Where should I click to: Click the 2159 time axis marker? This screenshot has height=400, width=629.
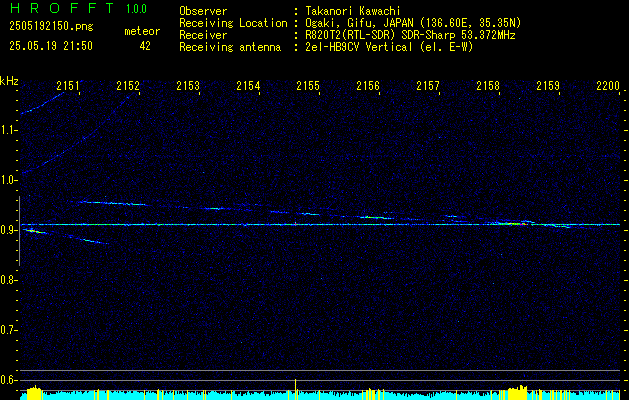(548, 85)
